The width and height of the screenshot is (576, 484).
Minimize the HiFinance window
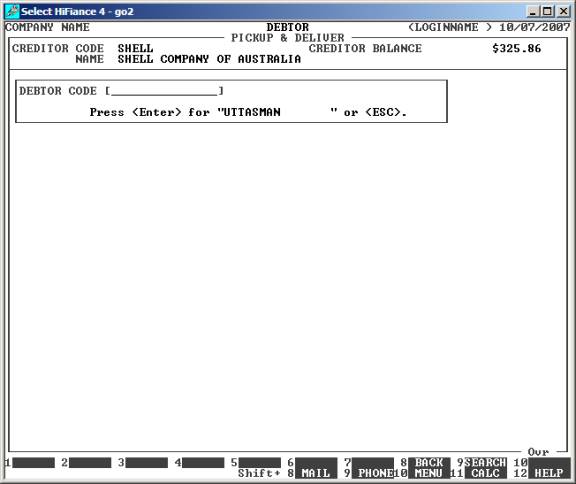(533, 11)
